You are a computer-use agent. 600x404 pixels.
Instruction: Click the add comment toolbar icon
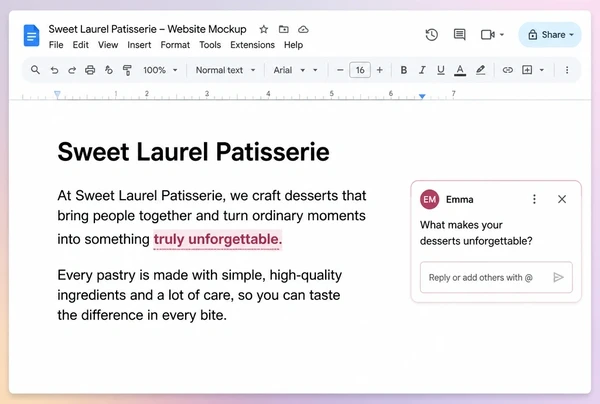pos(527,70)
